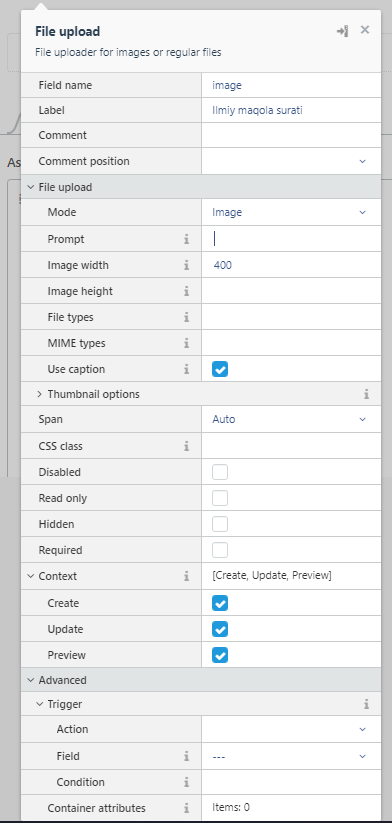Click the Container attributes Items: 0 value

231,807
